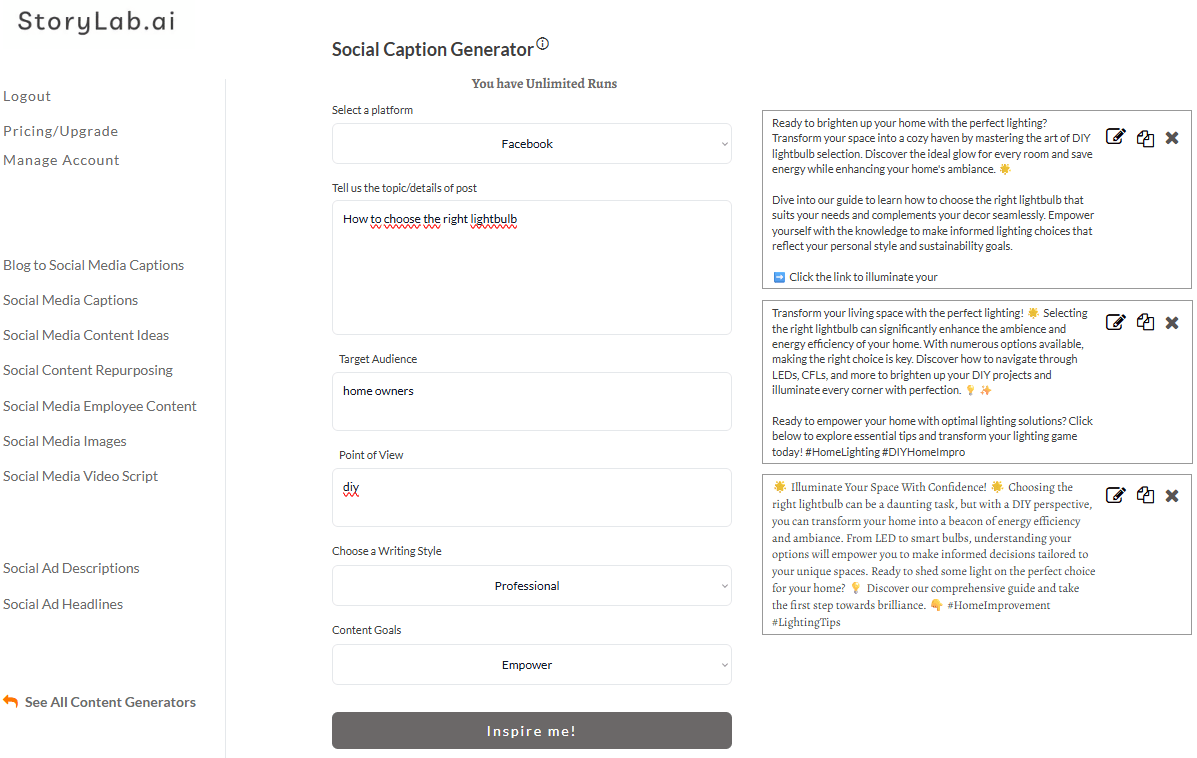Open the Writing Style dropdown
1197x758 pixels.
click(531, 585)
